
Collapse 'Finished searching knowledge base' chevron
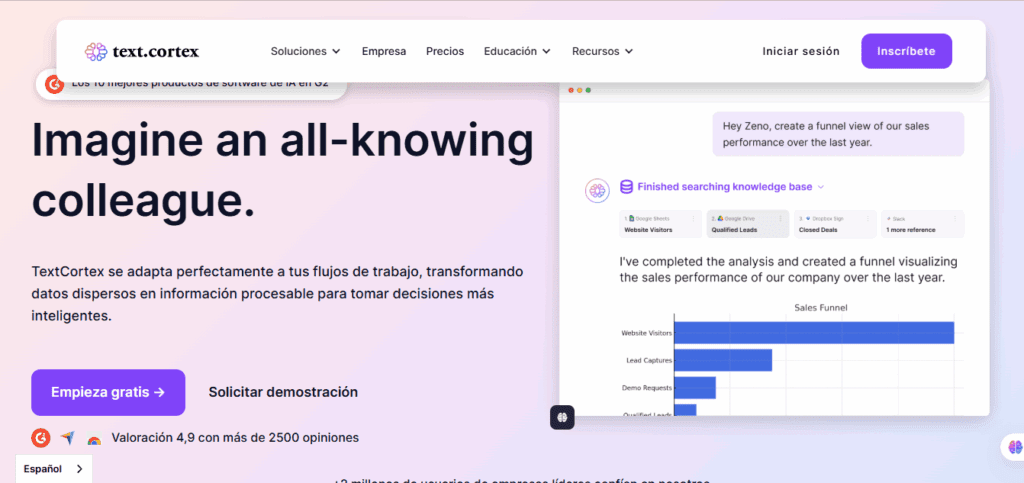(821, 187)
